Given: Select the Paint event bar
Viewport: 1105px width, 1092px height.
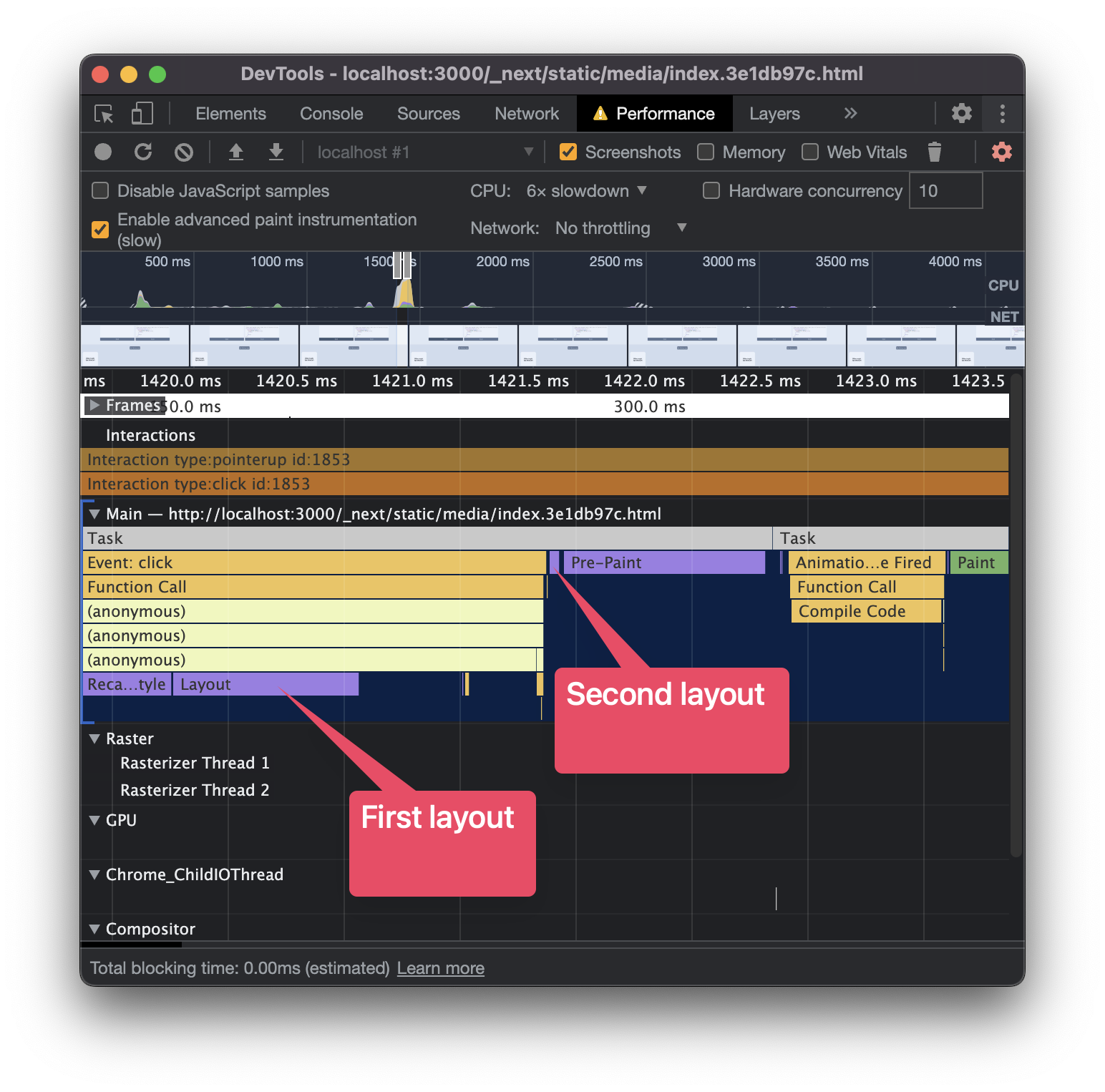Looking at the screenshot, I should pos(978,562).
